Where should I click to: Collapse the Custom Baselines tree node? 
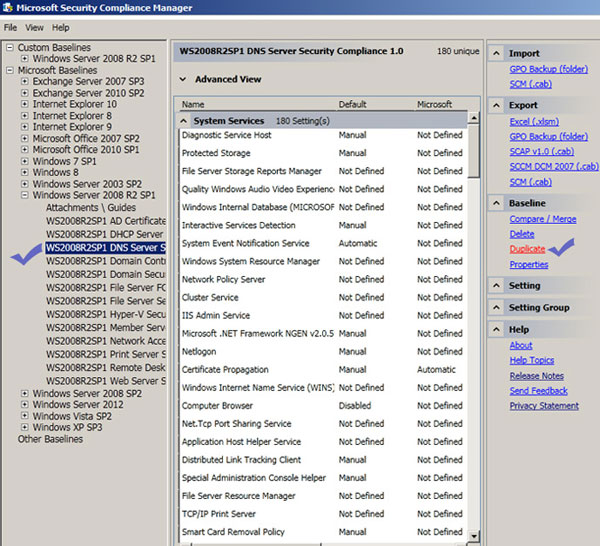10,47
